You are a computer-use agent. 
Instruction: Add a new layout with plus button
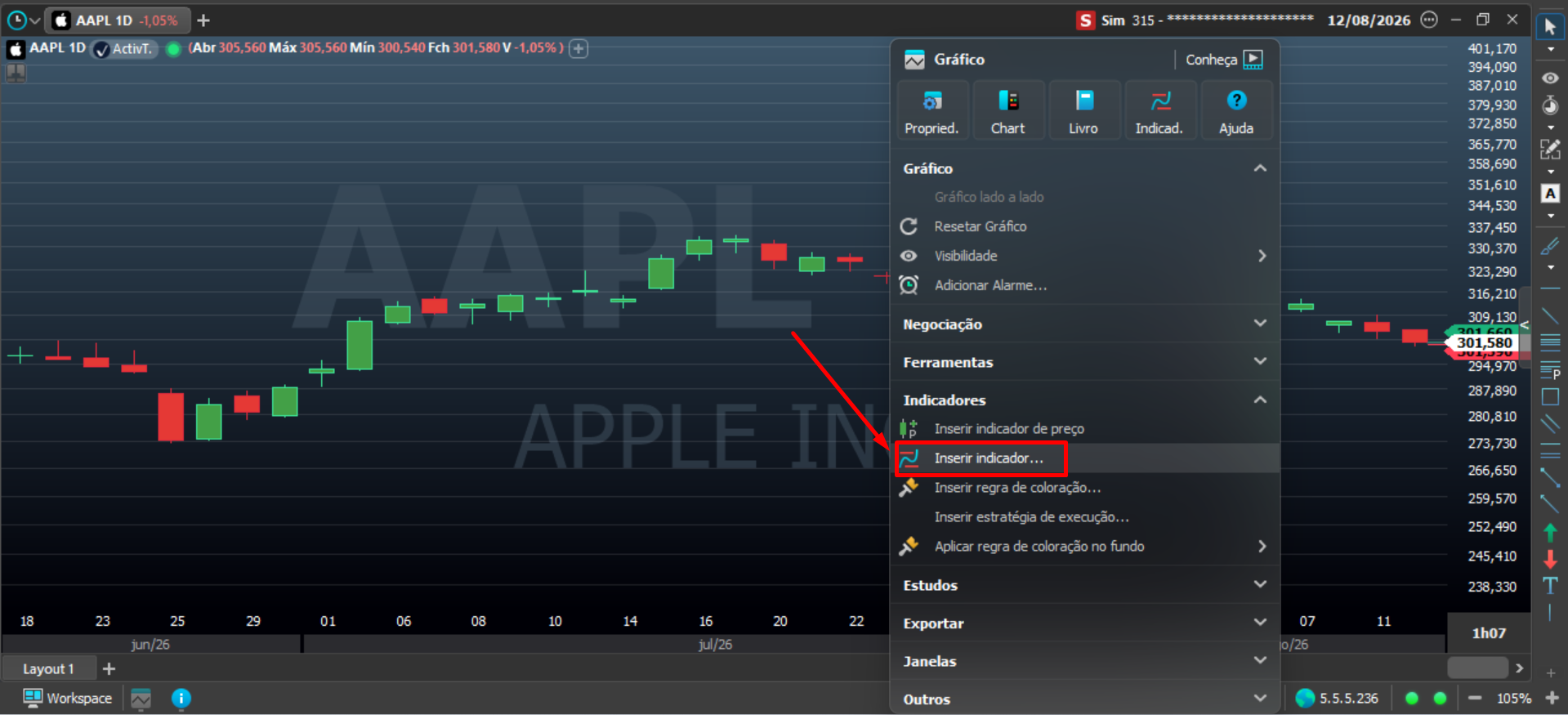(x=109, y=669)
